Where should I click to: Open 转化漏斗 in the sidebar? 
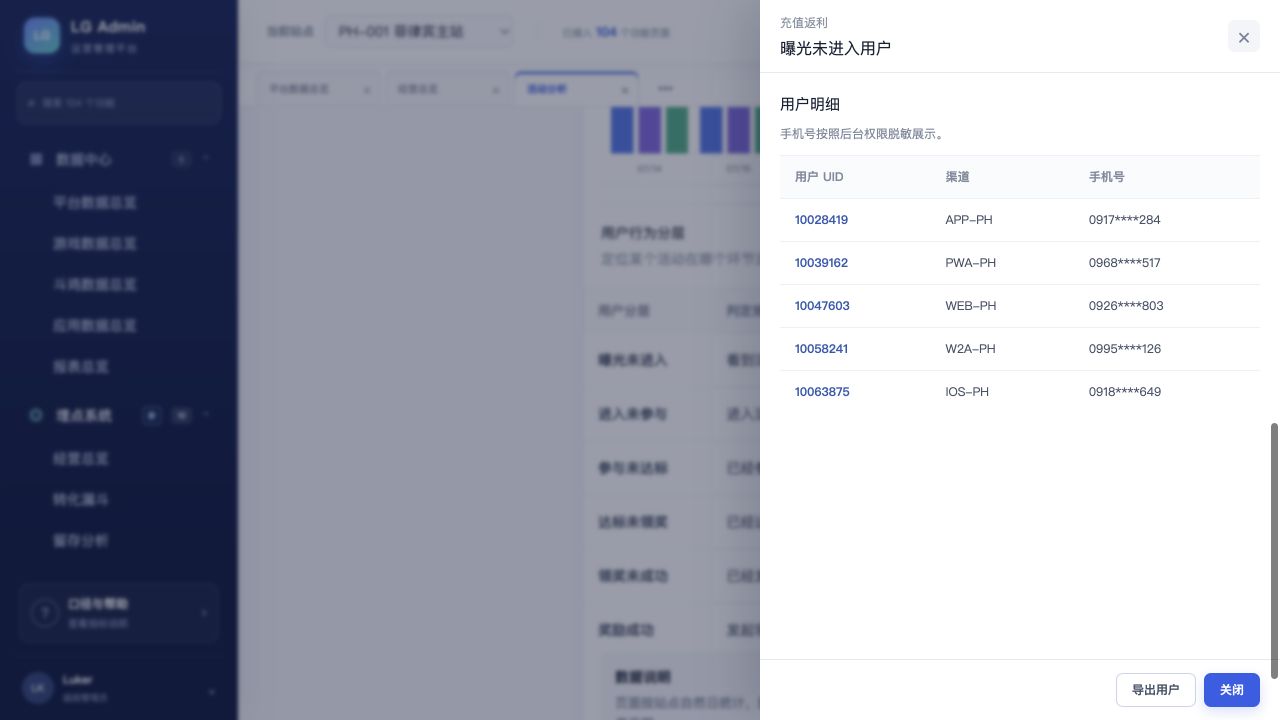[81, 499]
